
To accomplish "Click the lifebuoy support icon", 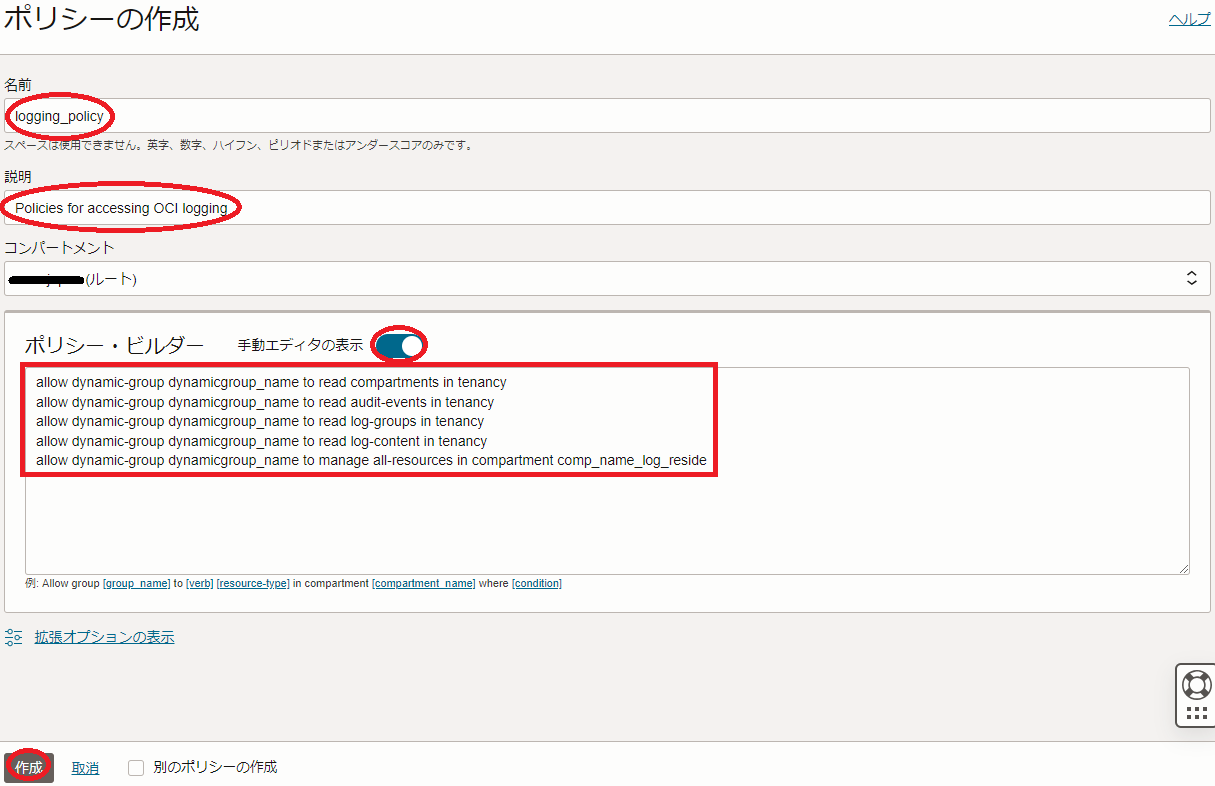I will (x=1196, y=685).
